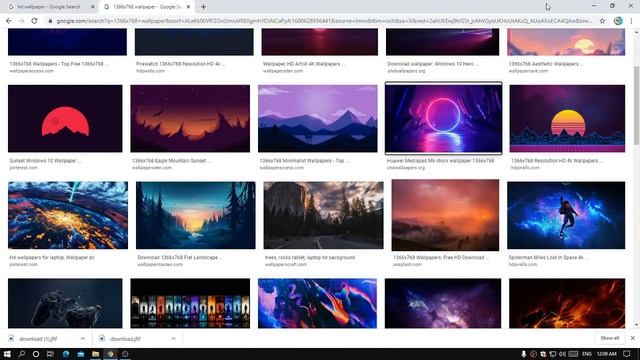Open File Explorer from the taskbar

point(96,354)
